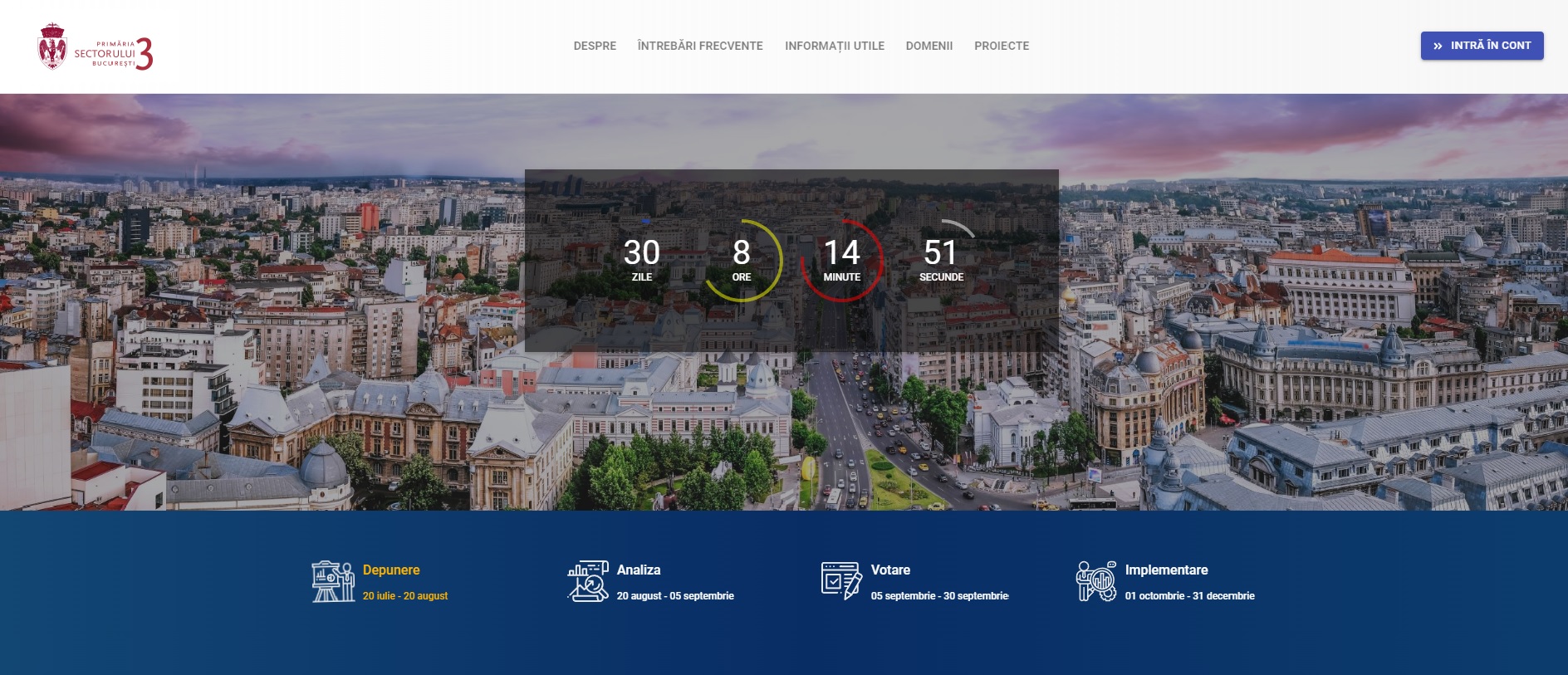Open the Implementare phase title

1166,570
